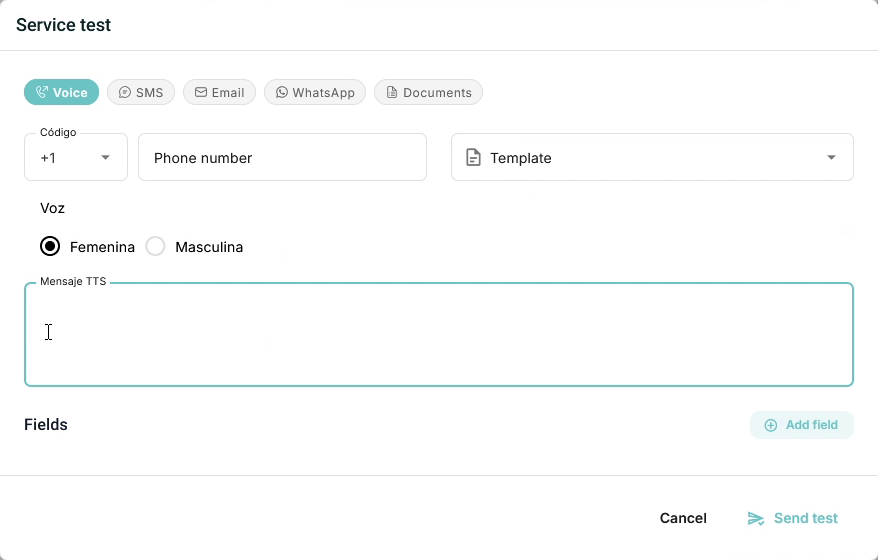Select the Masculina voice radio button
878x560 pixels.
click(x=155, y=246)
